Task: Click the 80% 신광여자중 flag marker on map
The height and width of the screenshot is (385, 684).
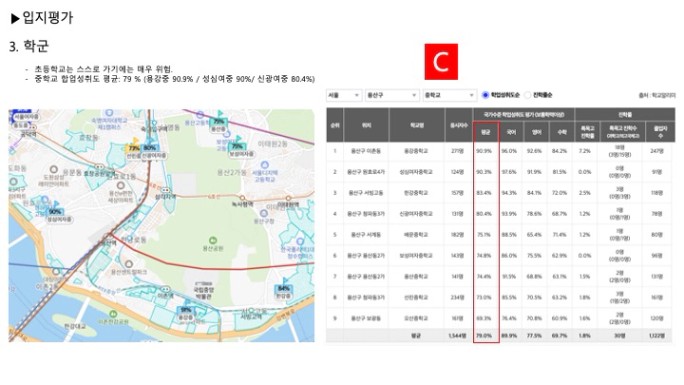Action: [x=150, y=147]
